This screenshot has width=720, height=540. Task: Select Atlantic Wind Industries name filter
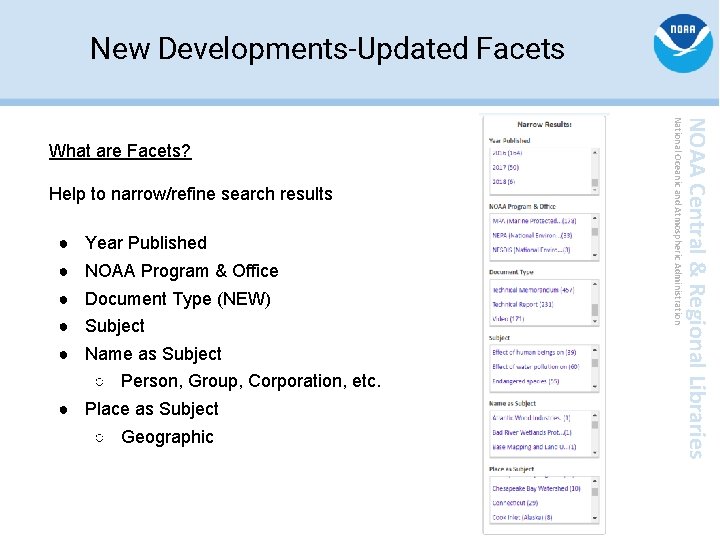coord(531,418)
